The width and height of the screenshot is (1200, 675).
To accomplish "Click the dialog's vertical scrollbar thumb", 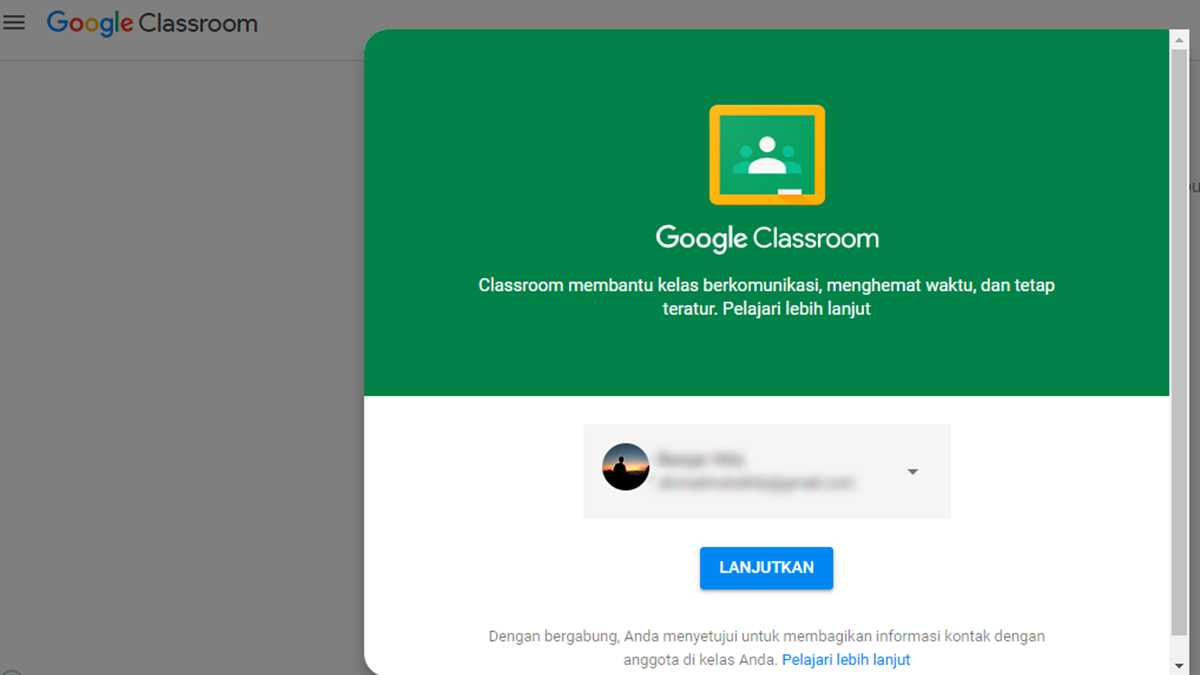I will click(x=1180, y=340).
